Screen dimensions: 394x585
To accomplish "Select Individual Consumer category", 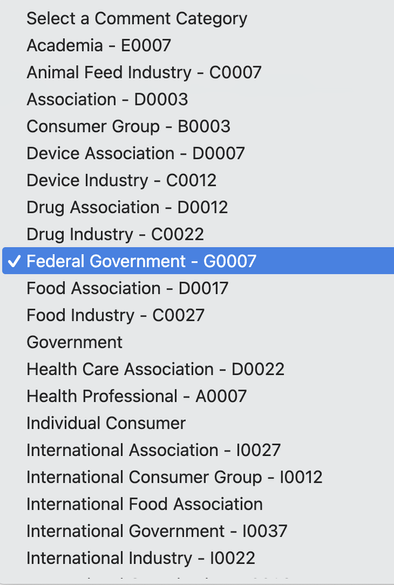I will [x=198, y=423].
